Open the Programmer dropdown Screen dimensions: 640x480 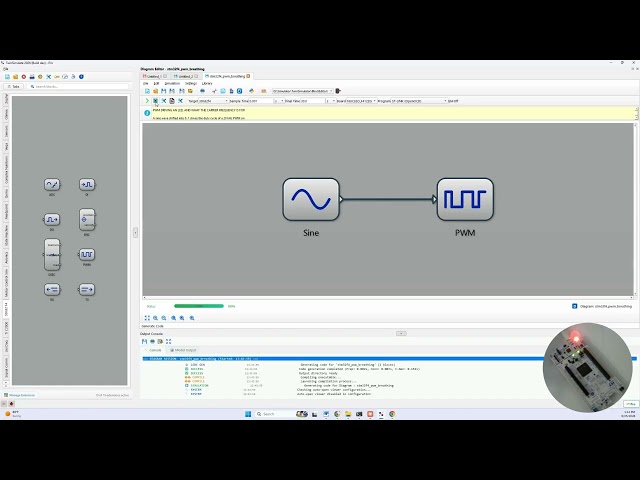[x=419, y=101]
